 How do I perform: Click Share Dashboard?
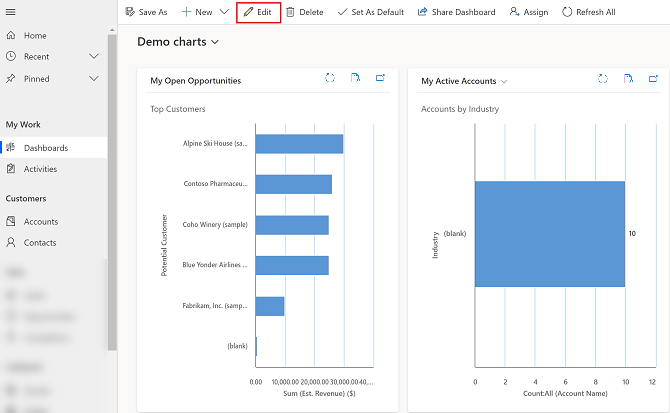(x=456, y=12)
